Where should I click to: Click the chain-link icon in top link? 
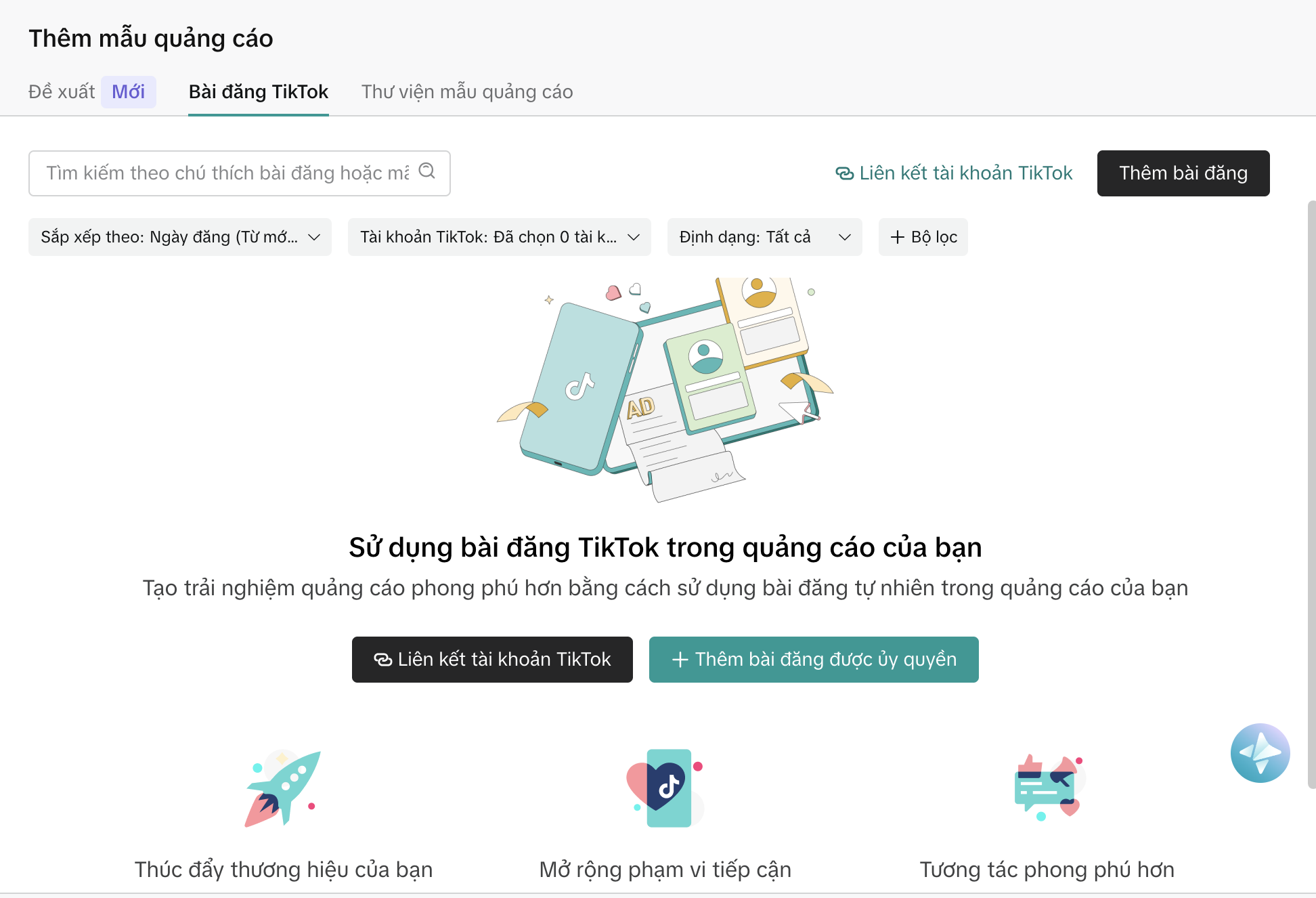[844, 173]
